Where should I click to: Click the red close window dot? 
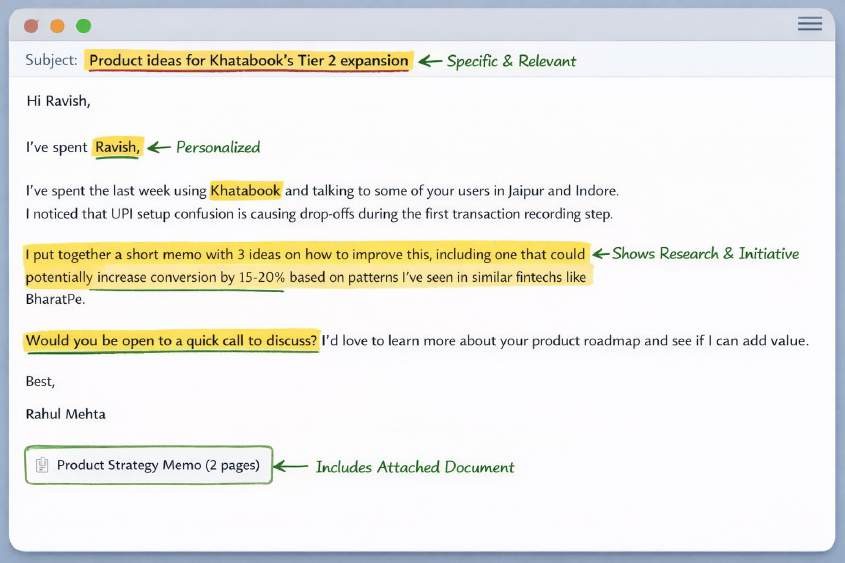point(31,26)
